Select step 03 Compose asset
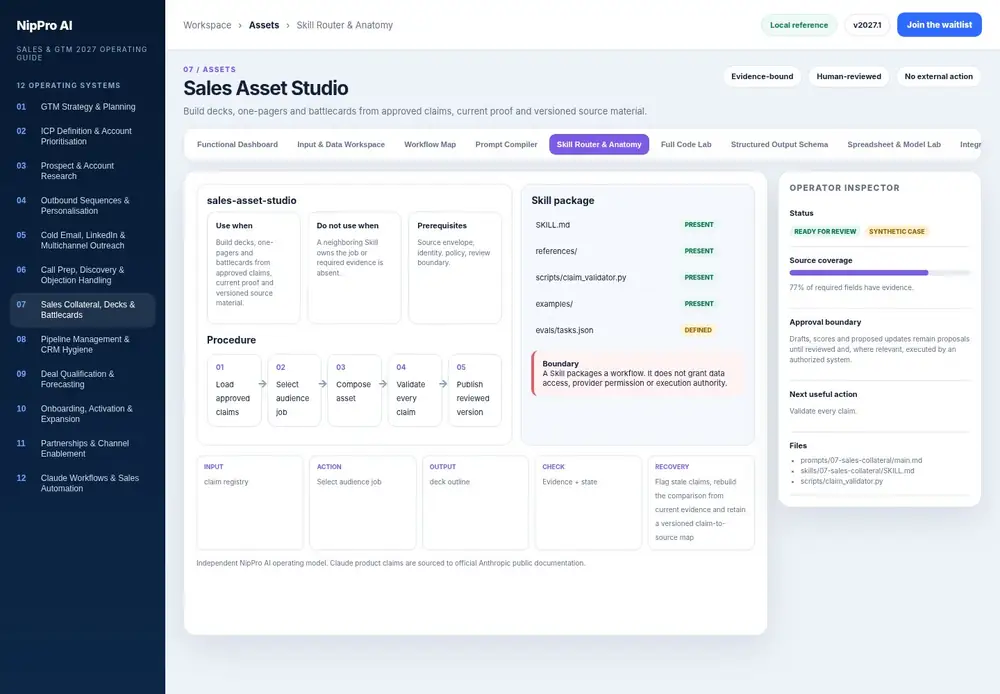1000x694 pixels. 355,390
